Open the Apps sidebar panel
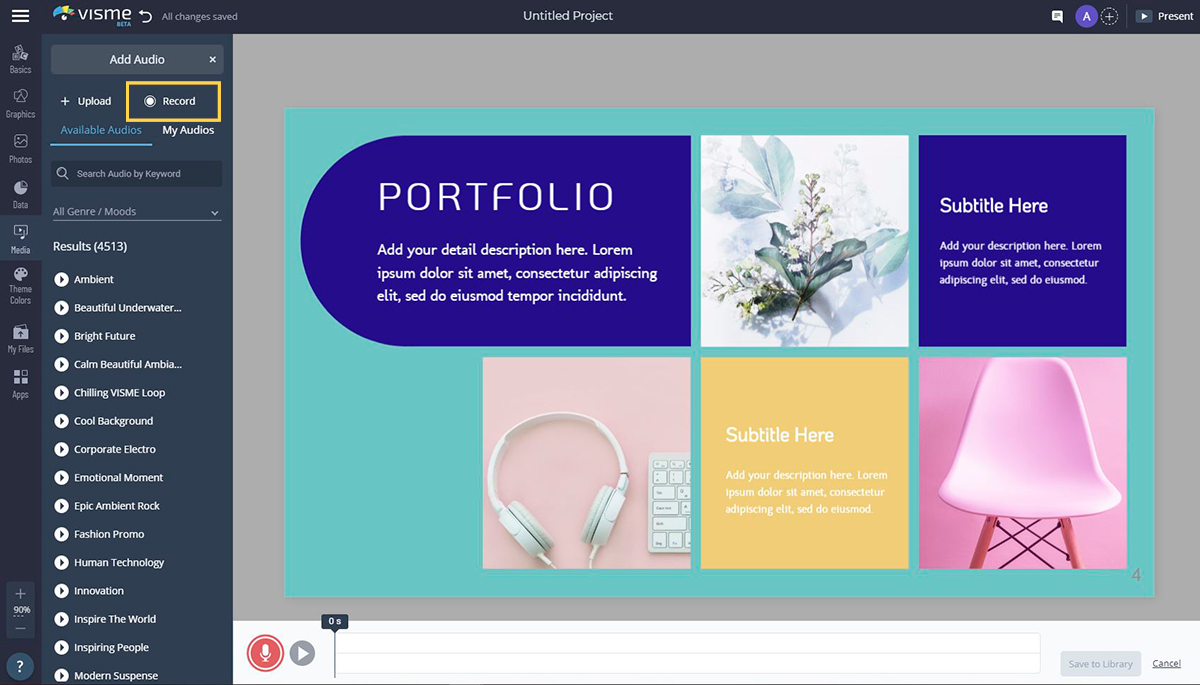This screenshot has height=685, width=1200. 20,383
